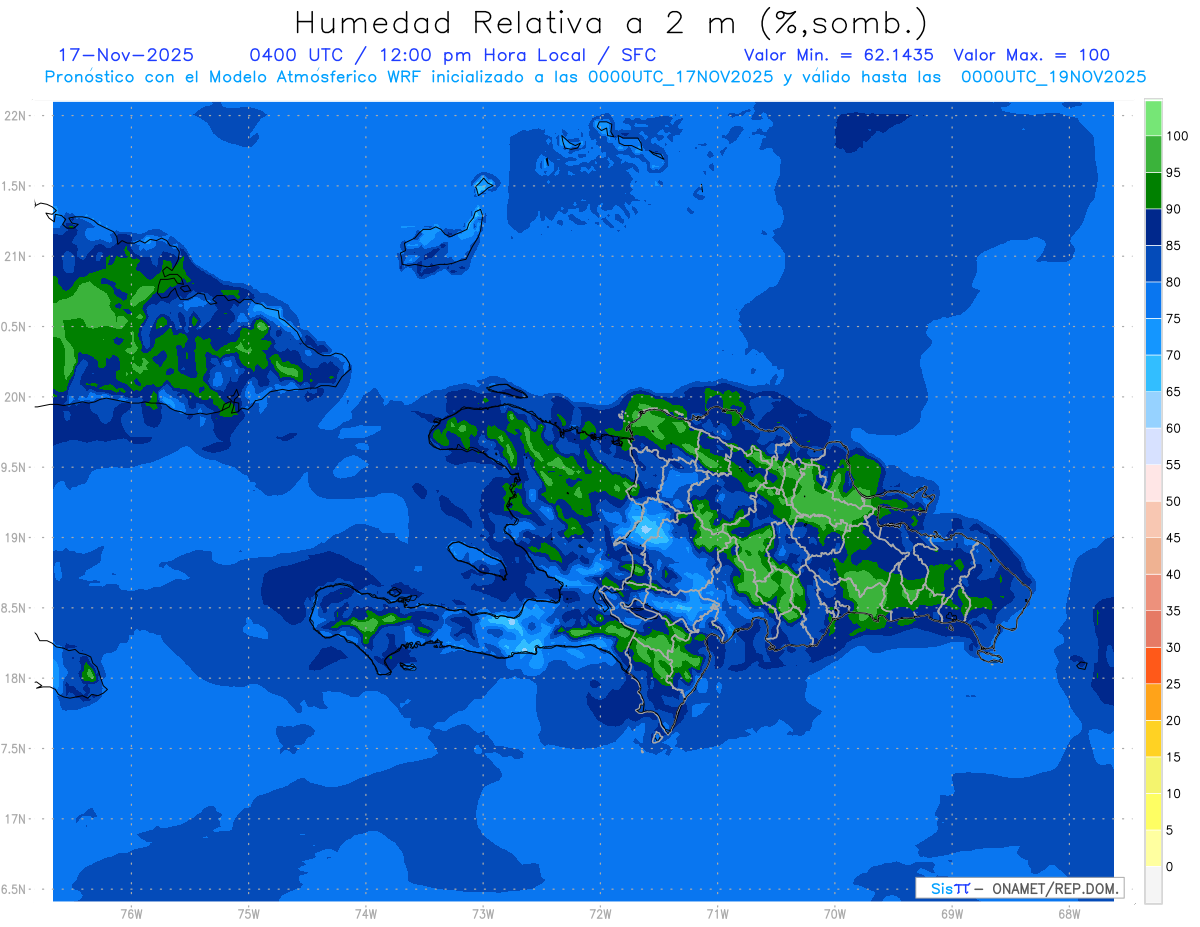Click legend color band between 75 and 80

pyautogui.click(x=1153, y=300)
